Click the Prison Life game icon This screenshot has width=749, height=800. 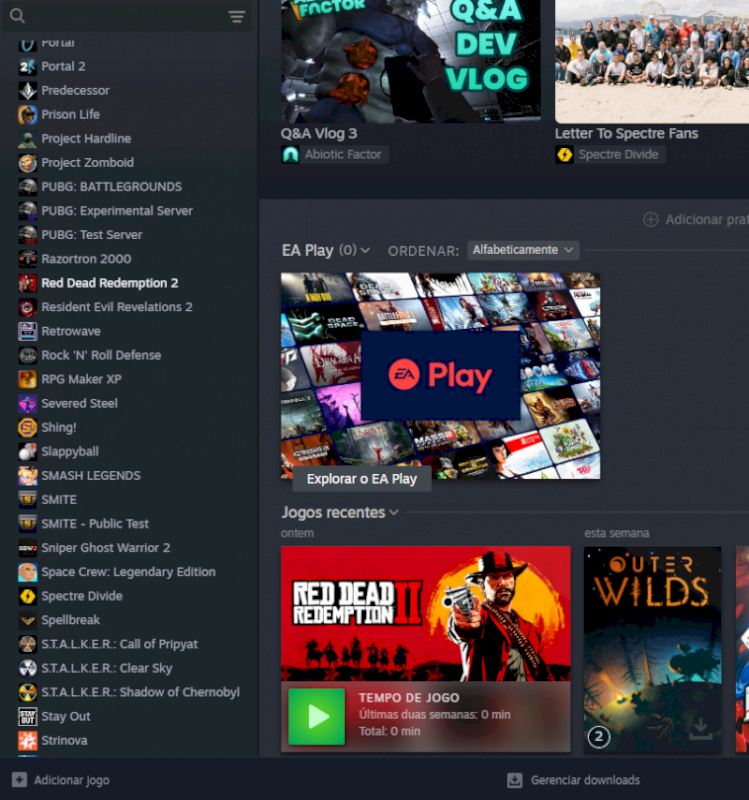28,114
